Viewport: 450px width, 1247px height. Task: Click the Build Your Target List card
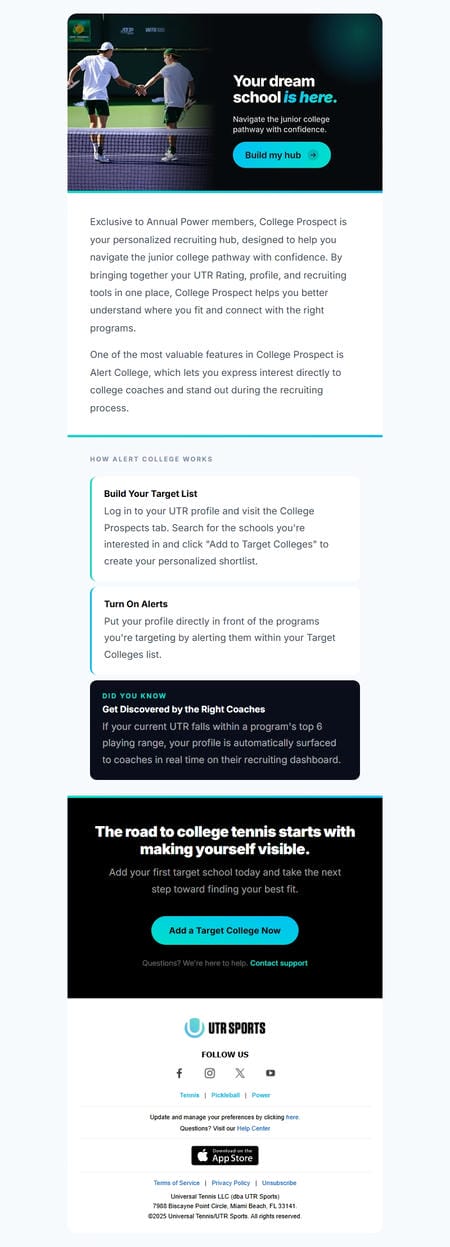(225, 528)
